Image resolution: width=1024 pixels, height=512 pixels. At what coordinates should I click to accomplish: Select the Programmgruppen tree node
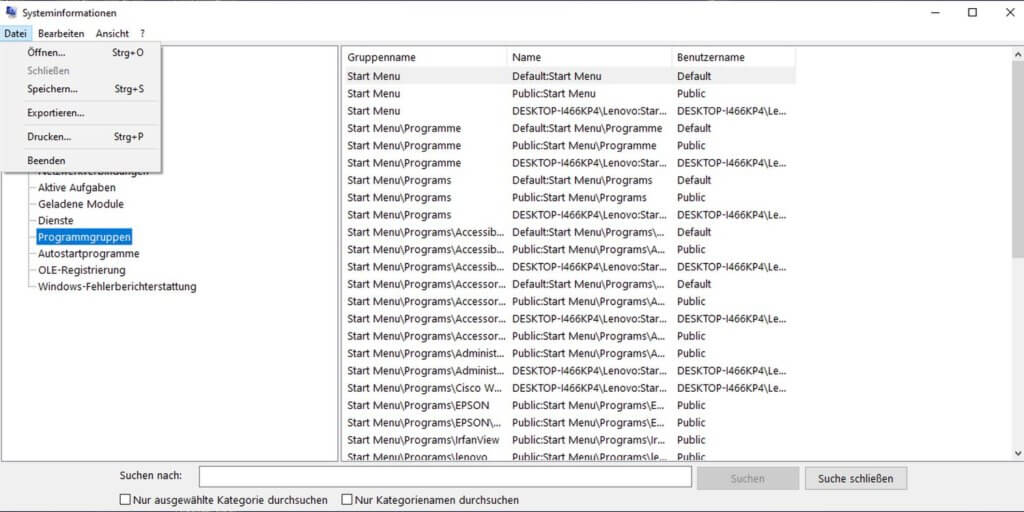pos(84,237)
